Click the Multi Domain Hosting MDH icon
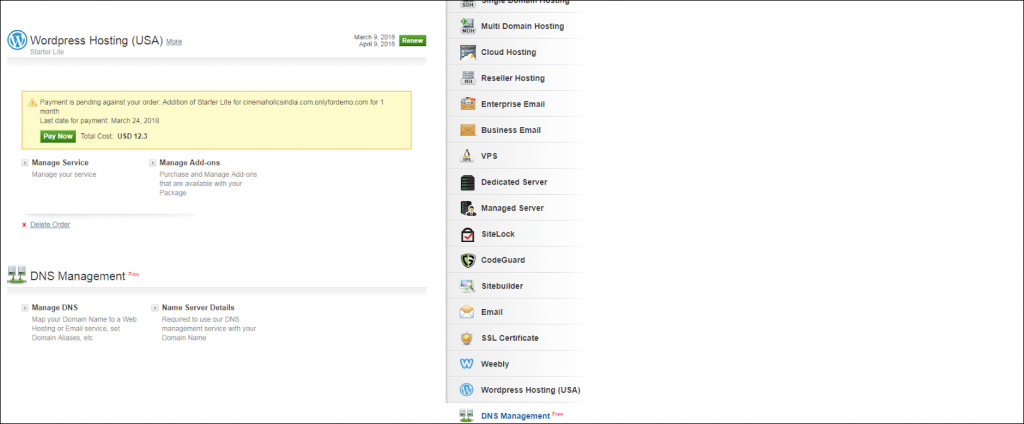This screenshot has height=424, width=1024. [x=468, y=26]
